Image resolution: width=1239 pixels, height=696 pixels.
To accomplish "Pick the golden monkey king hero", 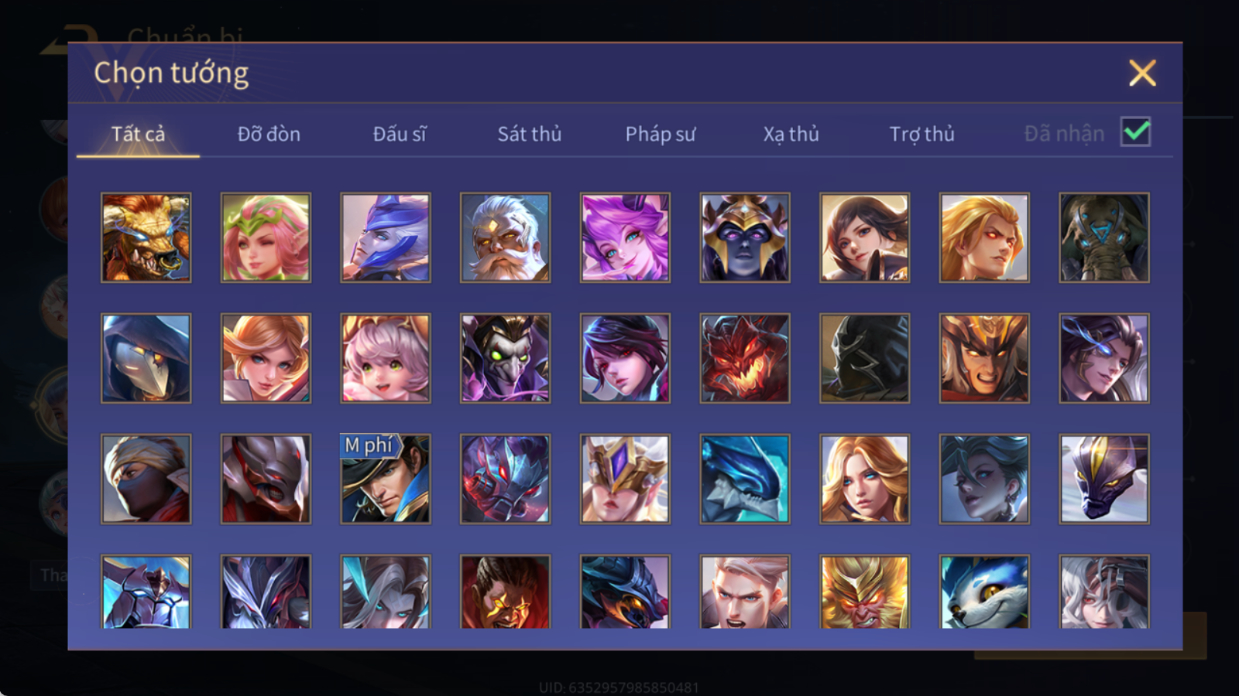I will [x=865, y=592].
